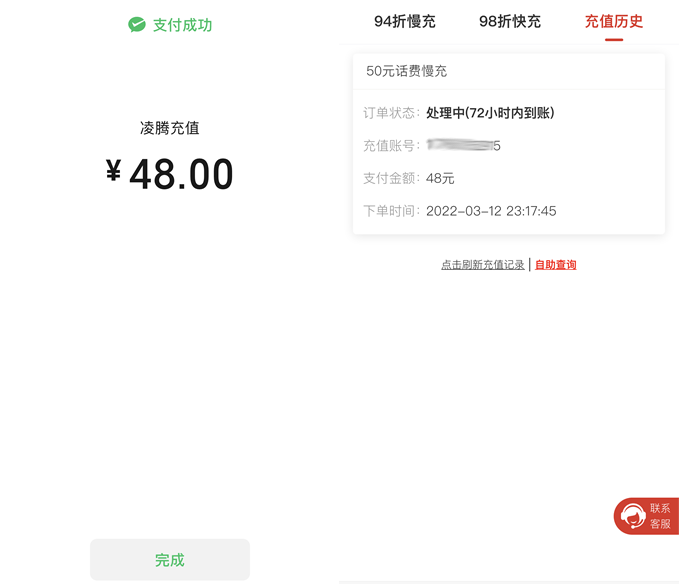The image size is (679, 584).
Task: Select the order time 2022-03-12 23:17:45
Action: 491,211
